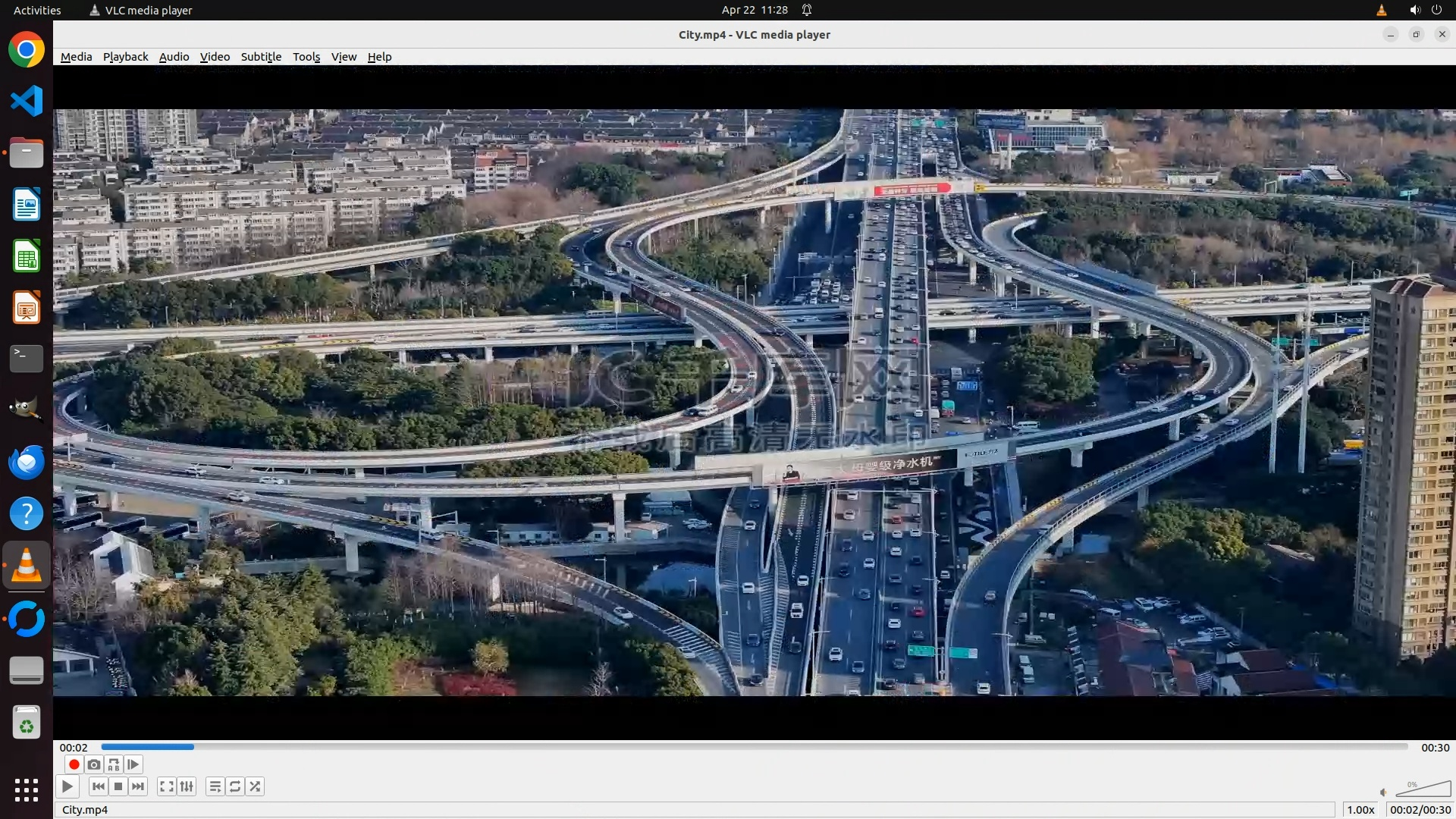Stop playback with the square button
Image resolution: width=1456 pixels, height=819 pixels.
click(118, 786)
